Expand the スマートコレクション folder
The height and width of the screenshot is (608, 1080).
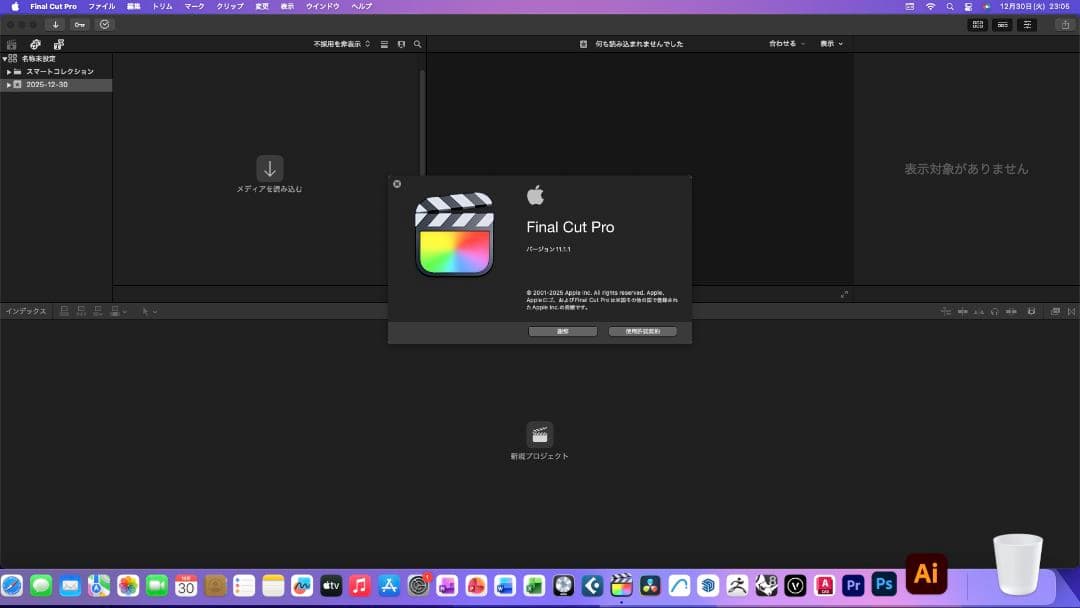click(x=9, y=72)
